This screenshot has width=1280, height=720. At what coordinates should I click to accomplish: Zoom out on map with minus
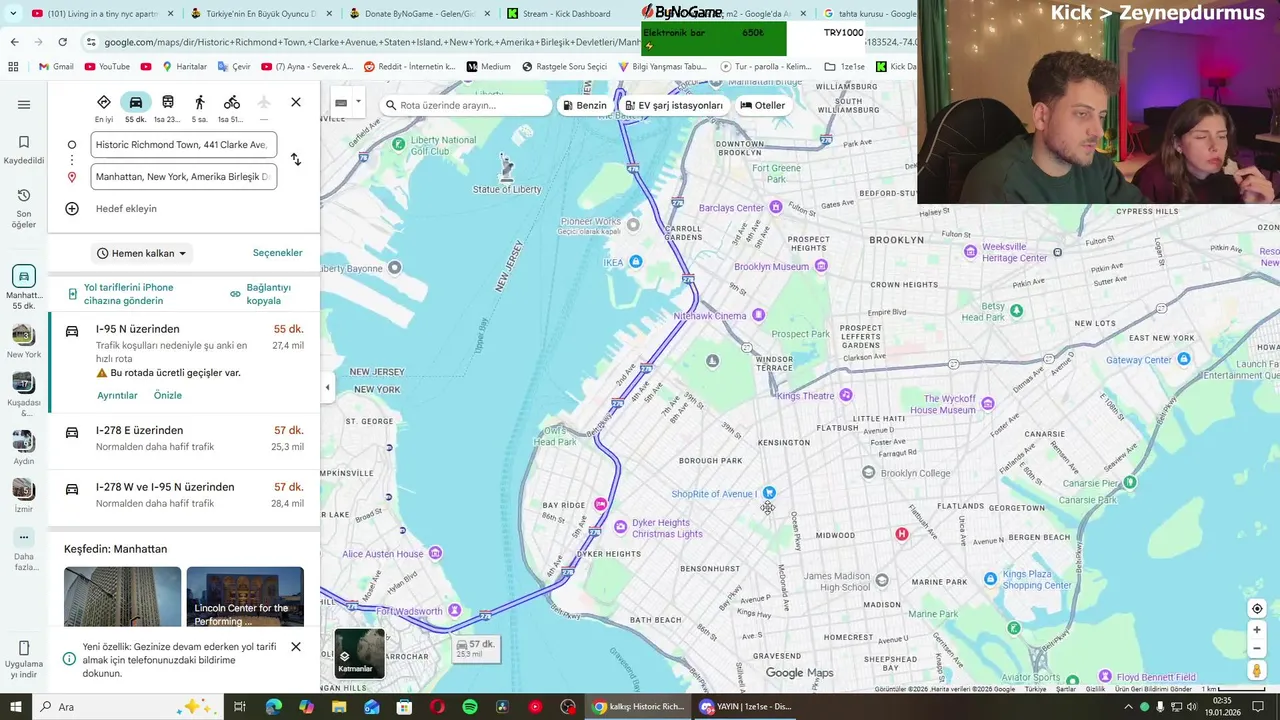pos(1257,648)
